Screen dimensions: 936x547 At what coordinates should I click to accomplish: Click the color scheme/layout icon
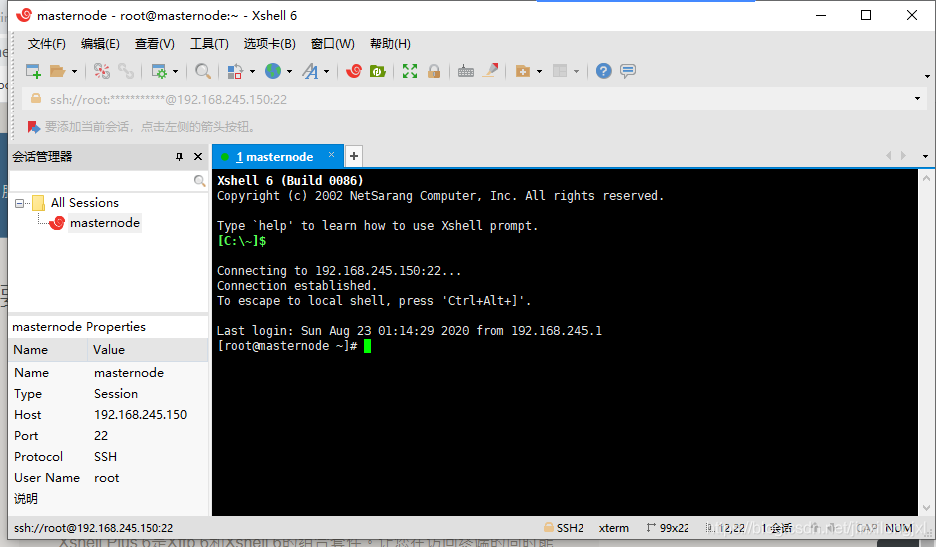point(235,71)
